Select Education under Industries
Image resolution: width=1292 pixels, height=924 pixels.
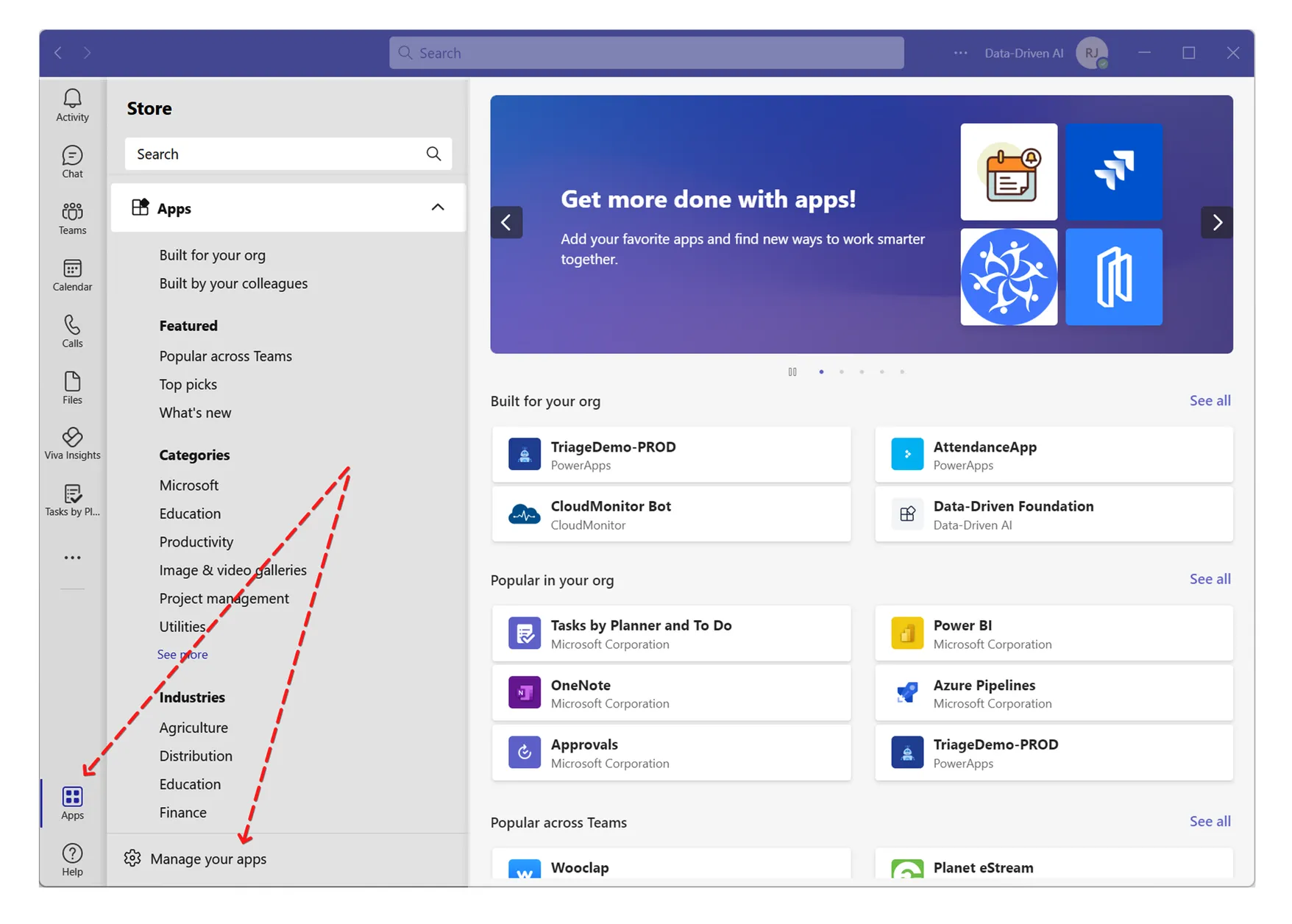click(x=190, y=784)
